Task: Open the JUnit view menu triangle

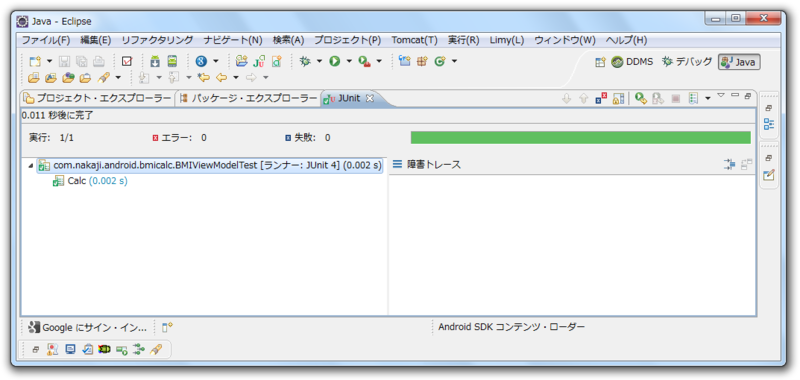Action: click(x=721, y=95)
